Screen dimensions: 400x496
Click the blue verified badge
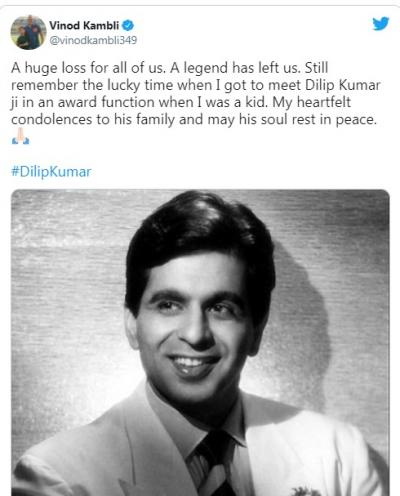point(128,25)
